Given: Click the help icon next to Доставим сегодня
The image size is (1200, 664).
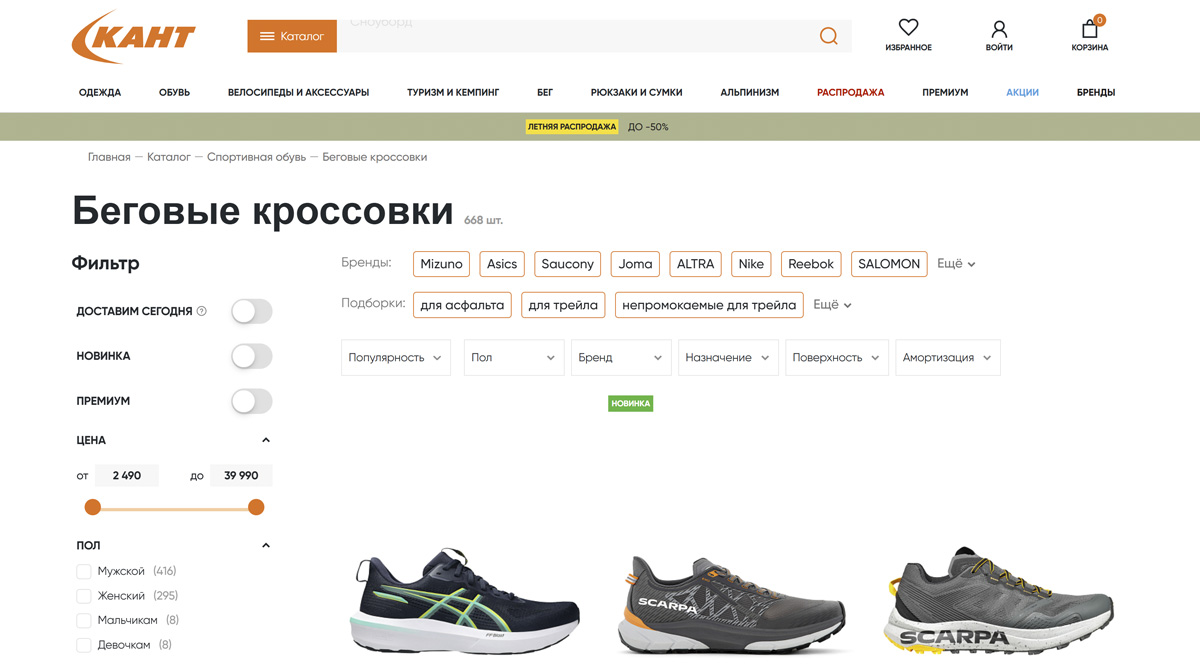Looking at the screenshot, I should point(202,311).
